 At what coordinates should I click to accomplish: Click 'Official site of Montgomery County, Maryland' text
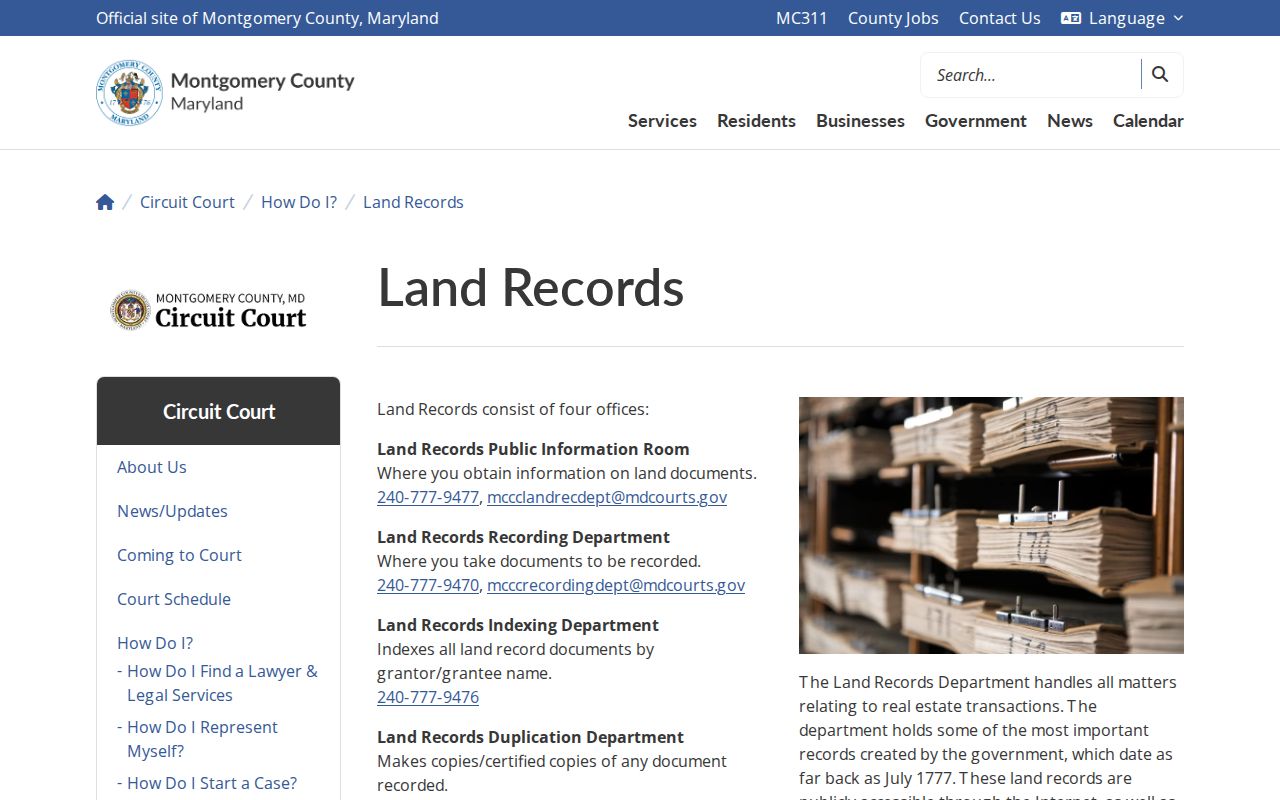[267, 18]
